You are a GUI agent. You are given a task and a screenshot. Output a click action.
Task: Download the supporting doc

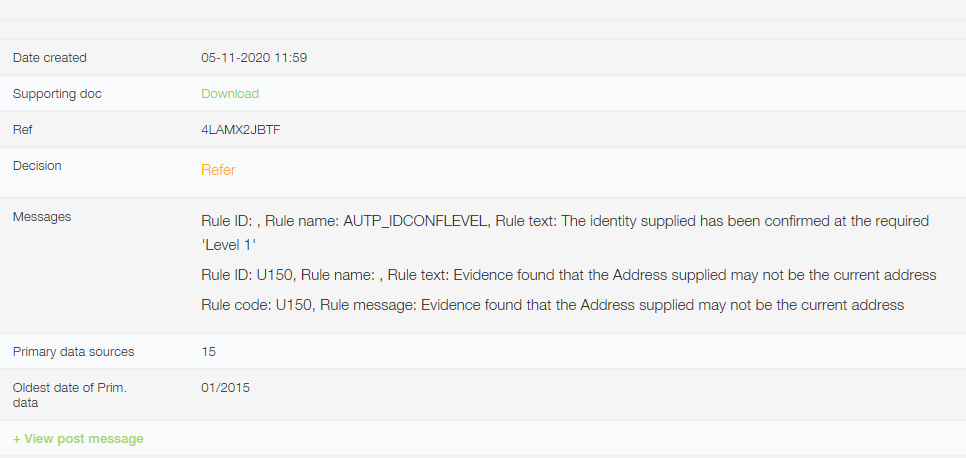(230, 94)
